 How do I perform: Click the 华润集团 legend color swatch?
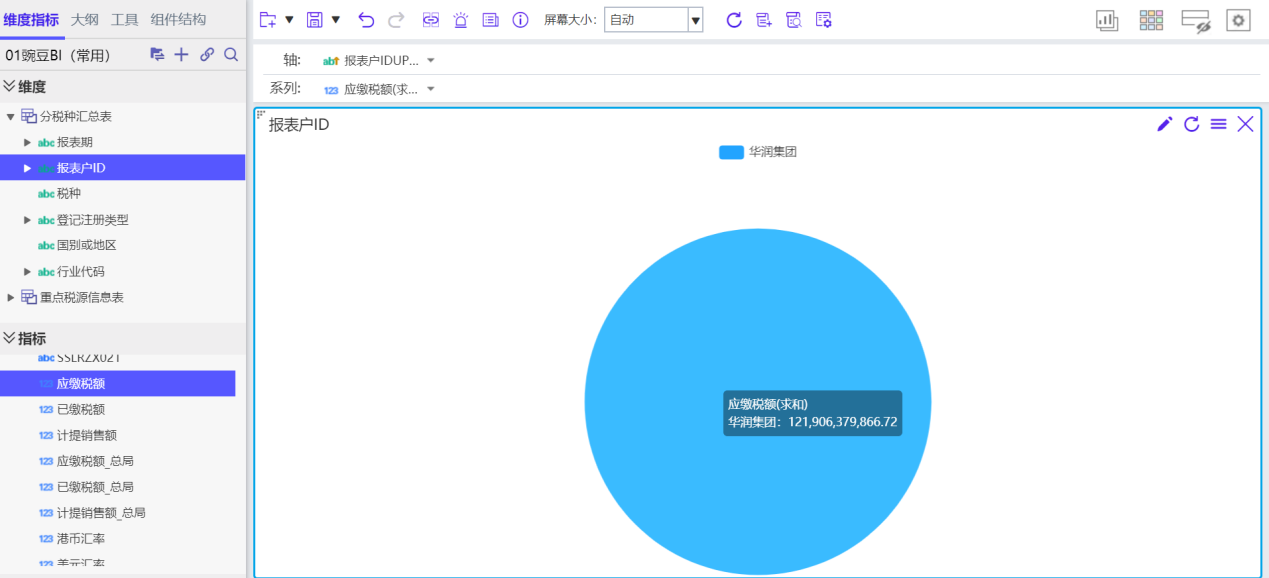[731, 152]
